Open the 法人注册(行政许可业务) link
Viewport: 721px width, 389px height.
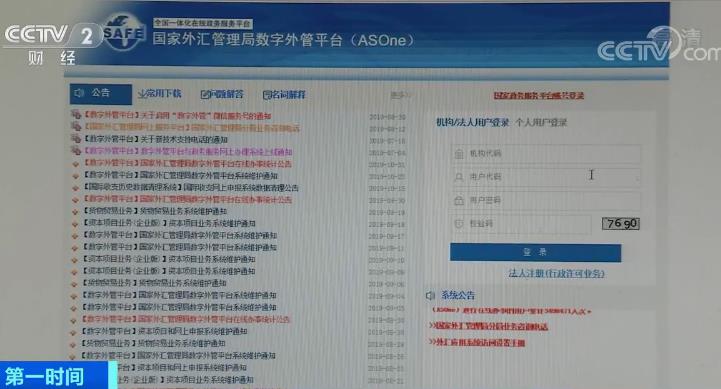556,273
